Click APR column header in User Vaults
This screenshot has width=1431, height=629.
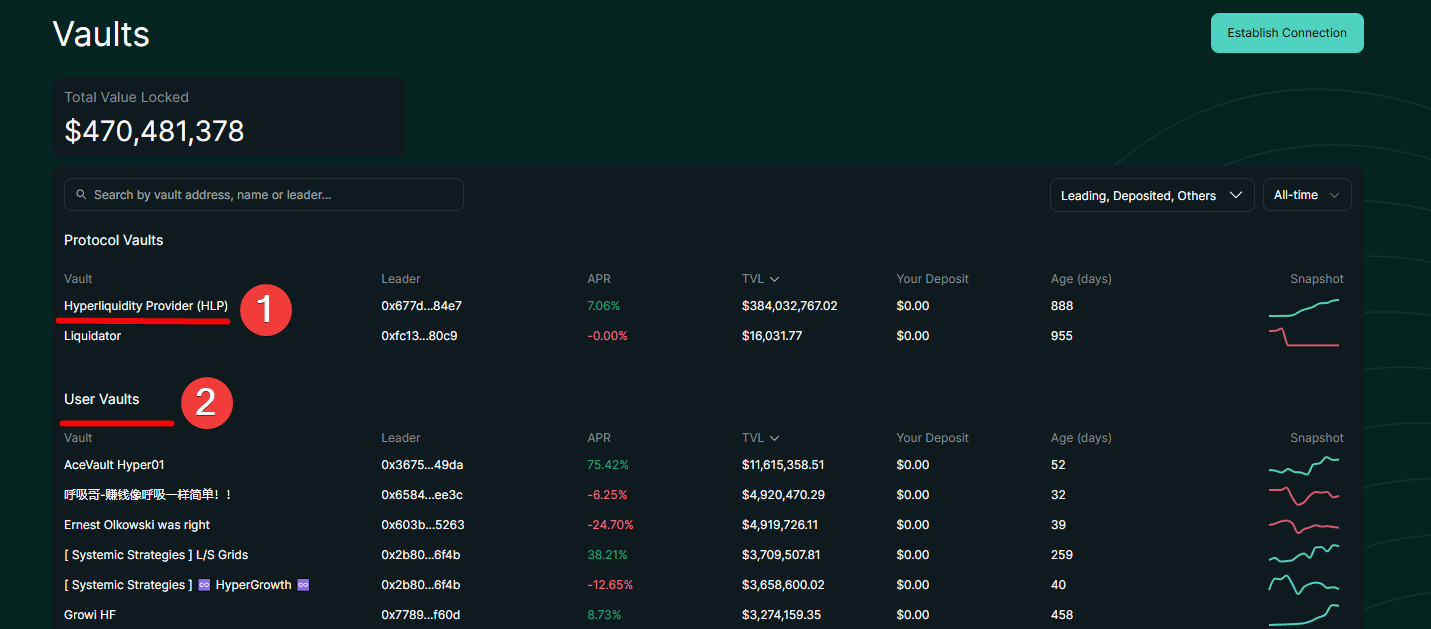[x=599, y=438]
